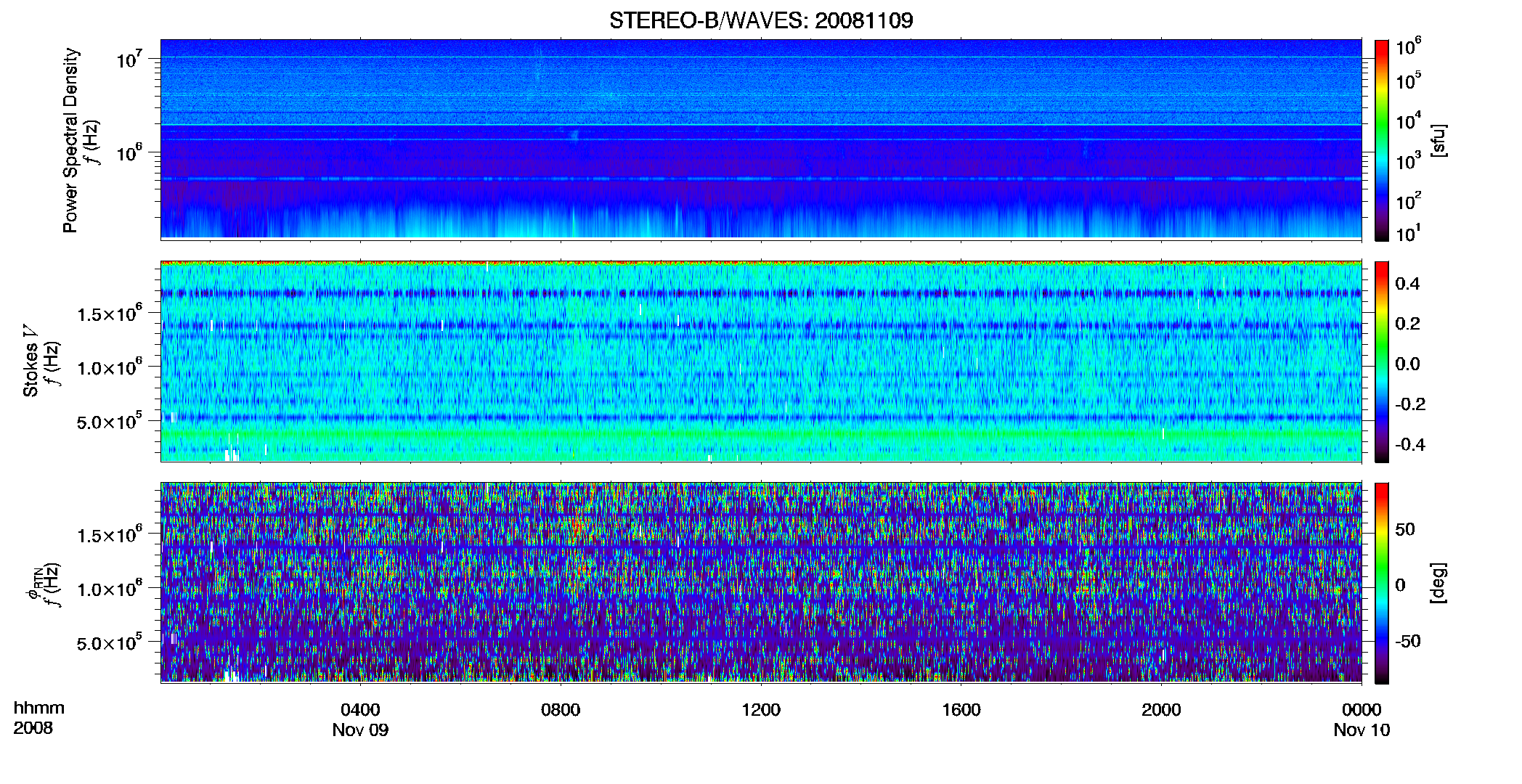Click the Stokes V colorbar

pyautogui.click(x=1382, y=362)
